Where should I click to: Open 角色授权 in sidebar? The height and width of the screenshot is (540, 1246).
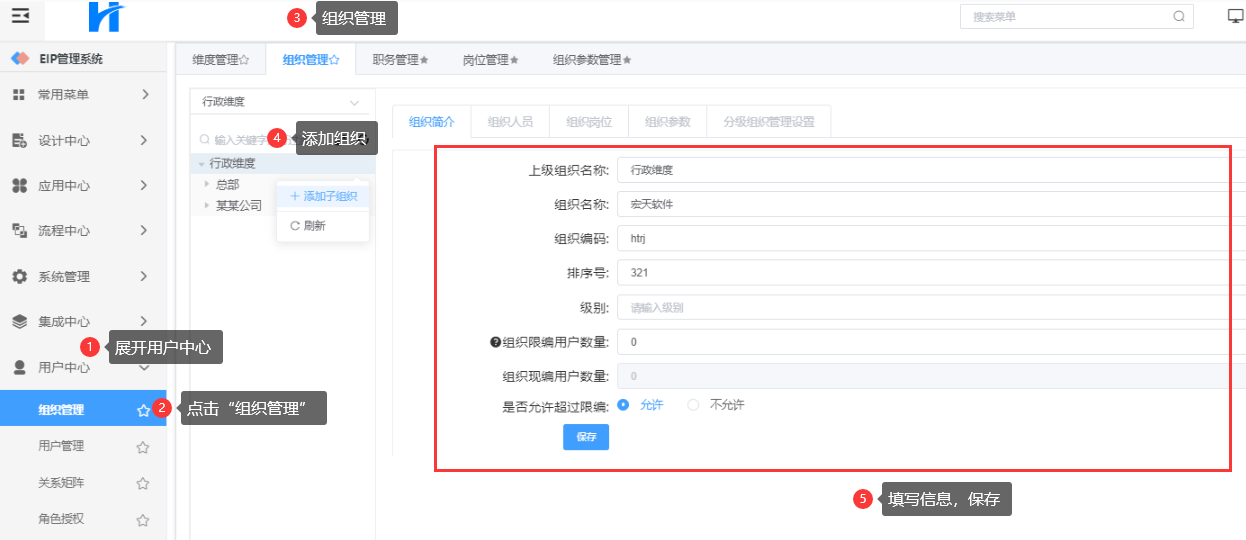[61, 519]
